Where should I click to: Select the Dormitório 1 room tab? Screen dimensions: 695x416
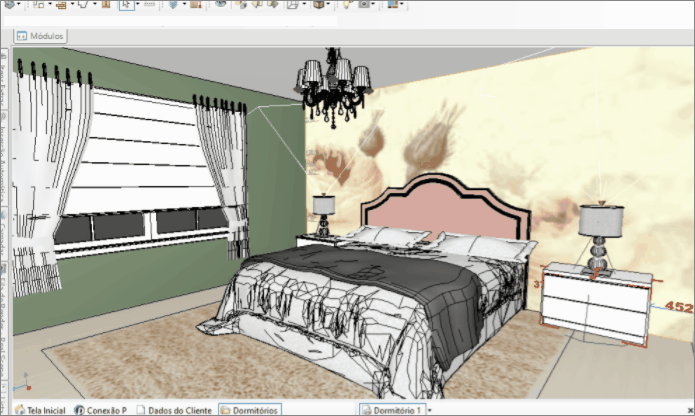point(392,410)
